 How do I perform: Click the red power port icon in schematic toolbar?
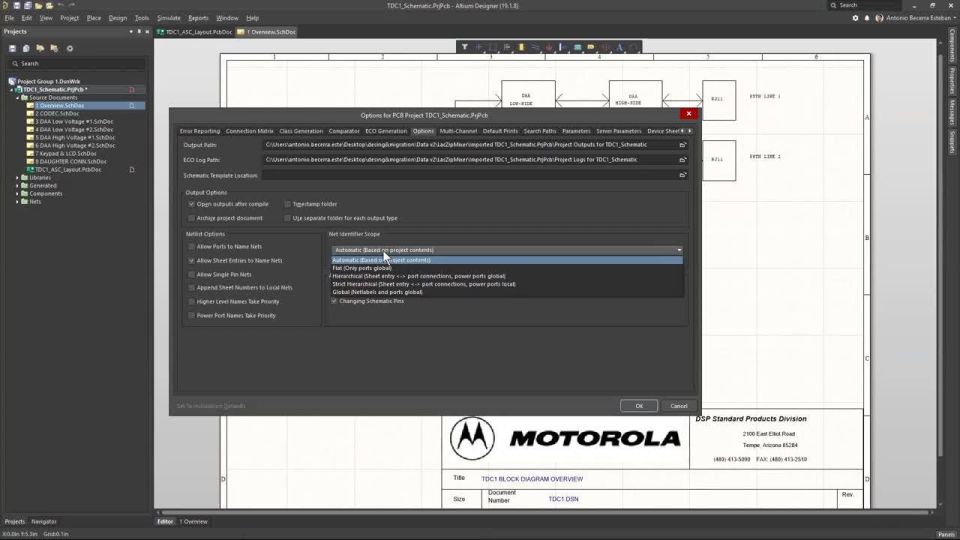549,47
